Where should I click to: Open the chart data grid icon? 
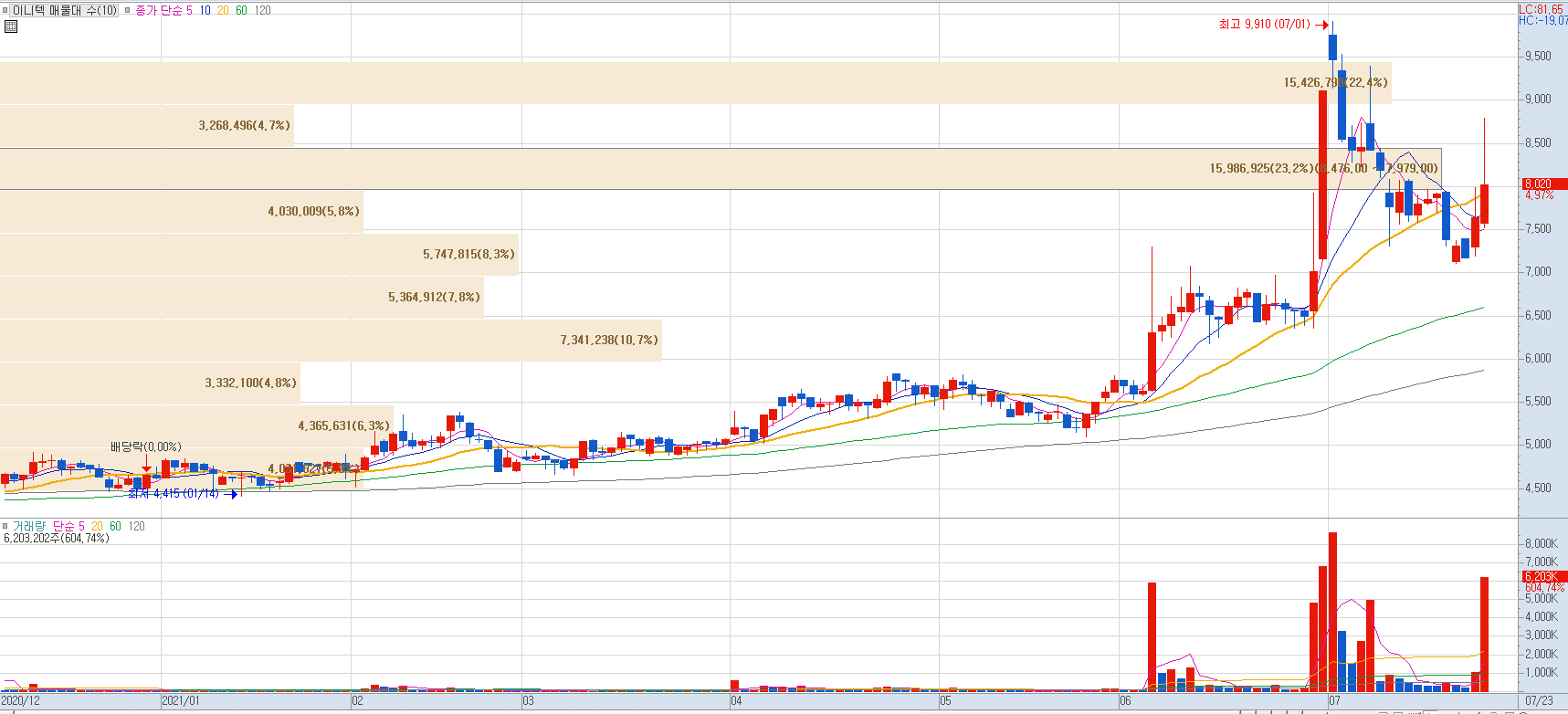pyautogui.click(x=11, y=26)
